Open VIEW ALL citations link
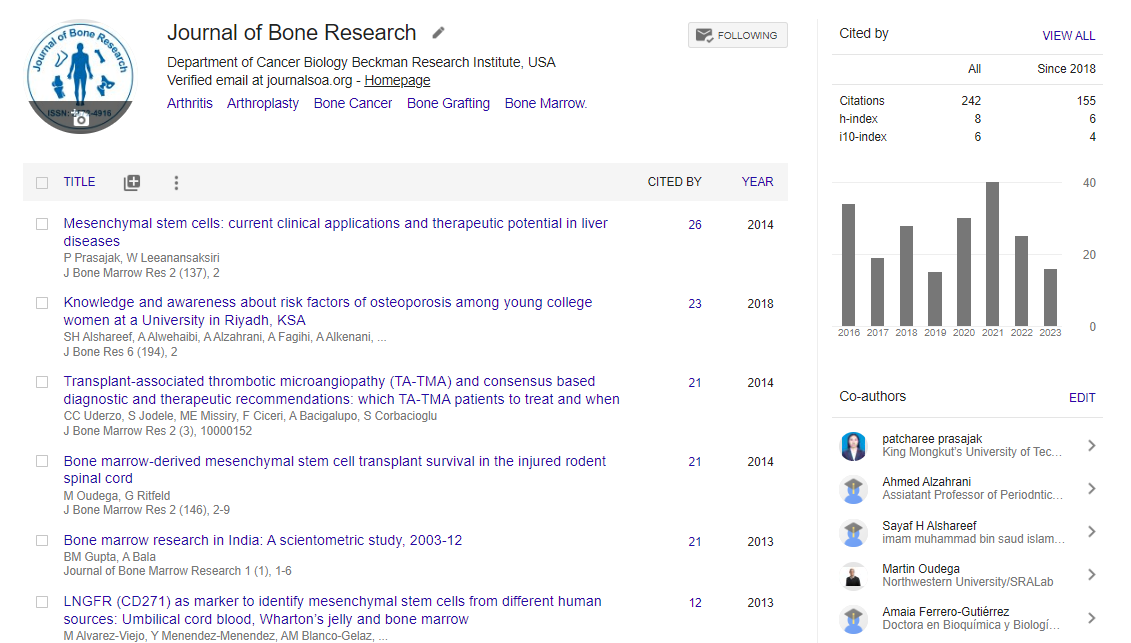1131x643 pixels. pos(1068,35)
